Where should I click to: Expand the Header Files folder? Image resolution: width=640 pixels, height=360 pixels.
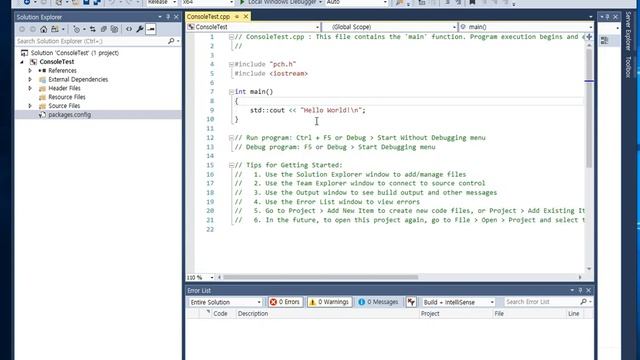30,88
